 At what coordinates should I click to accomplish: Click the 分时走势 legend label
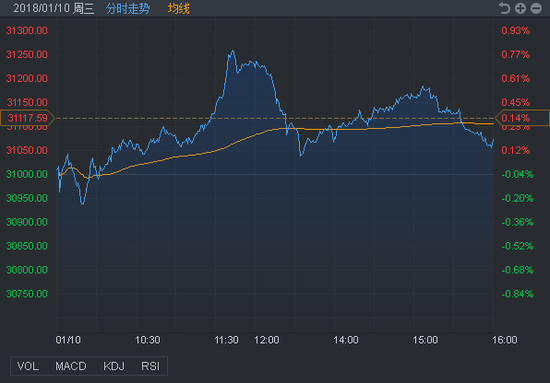coord(128,8)
